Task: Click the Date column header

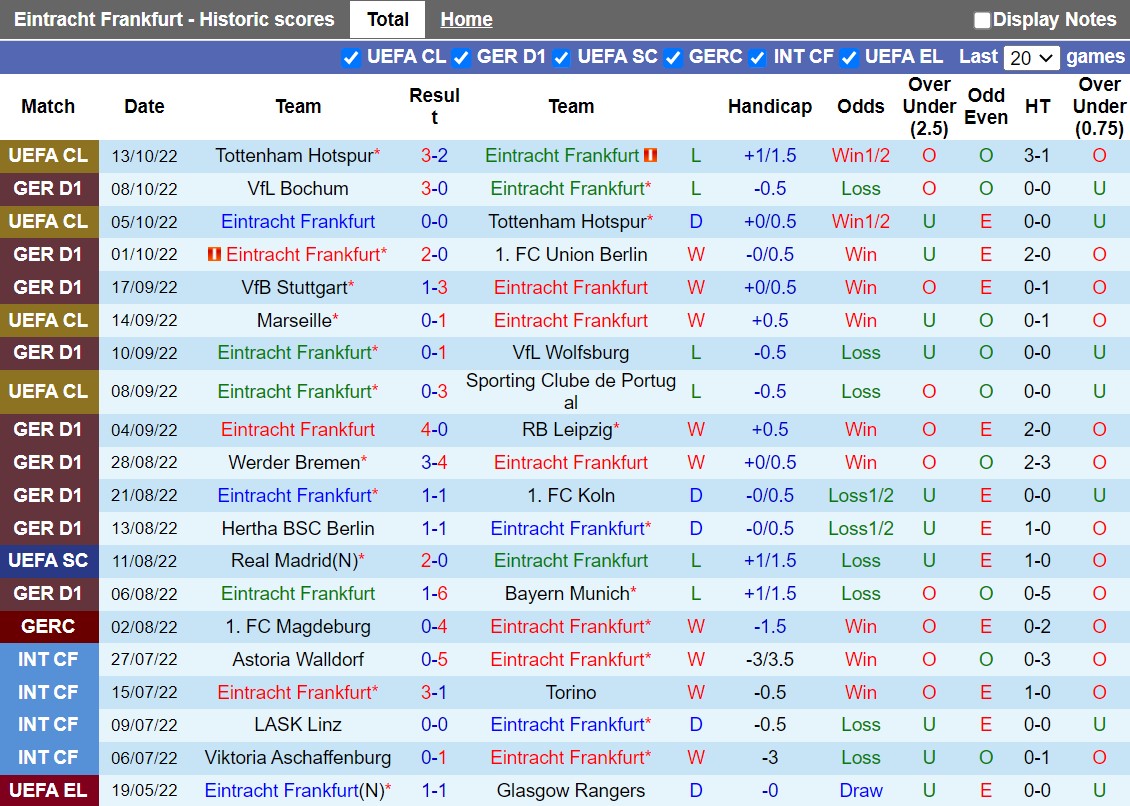Action: 144,107
